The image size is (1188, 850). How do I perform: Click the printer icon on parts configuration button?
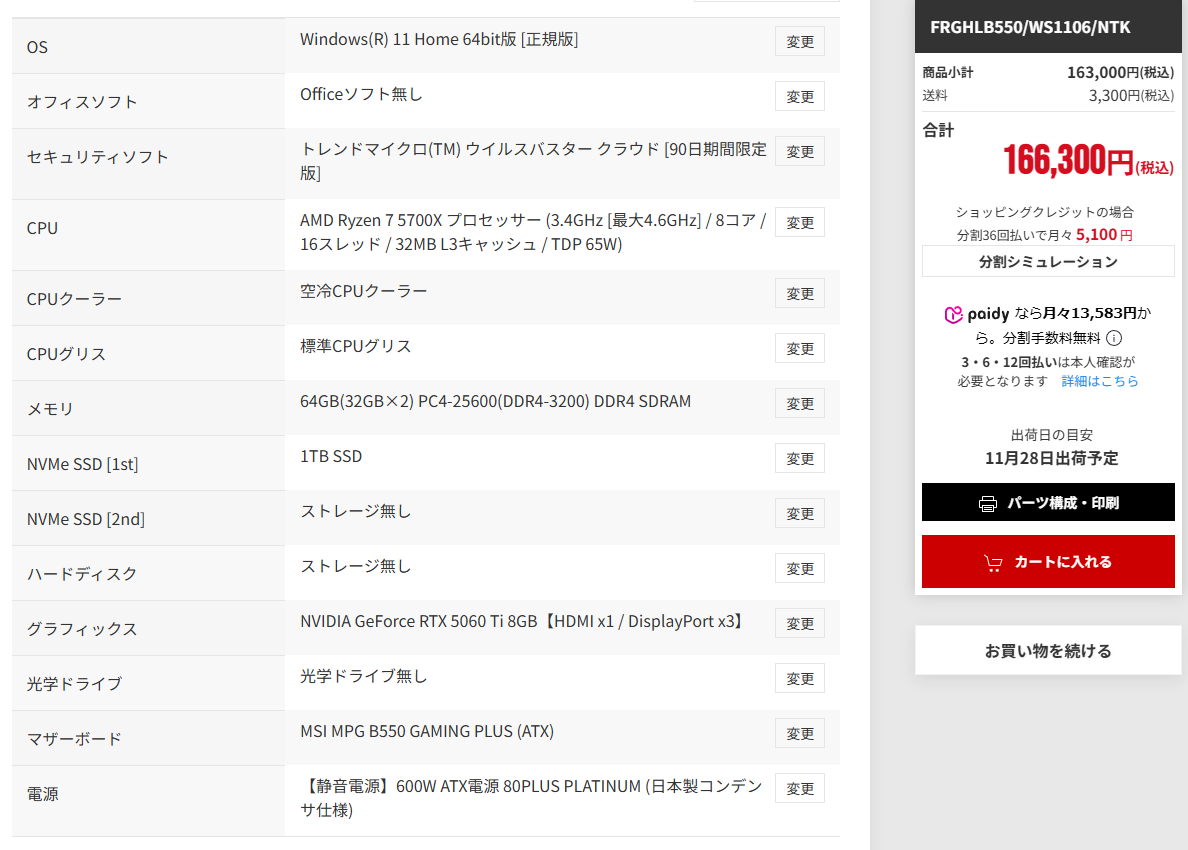pos(988,503)
